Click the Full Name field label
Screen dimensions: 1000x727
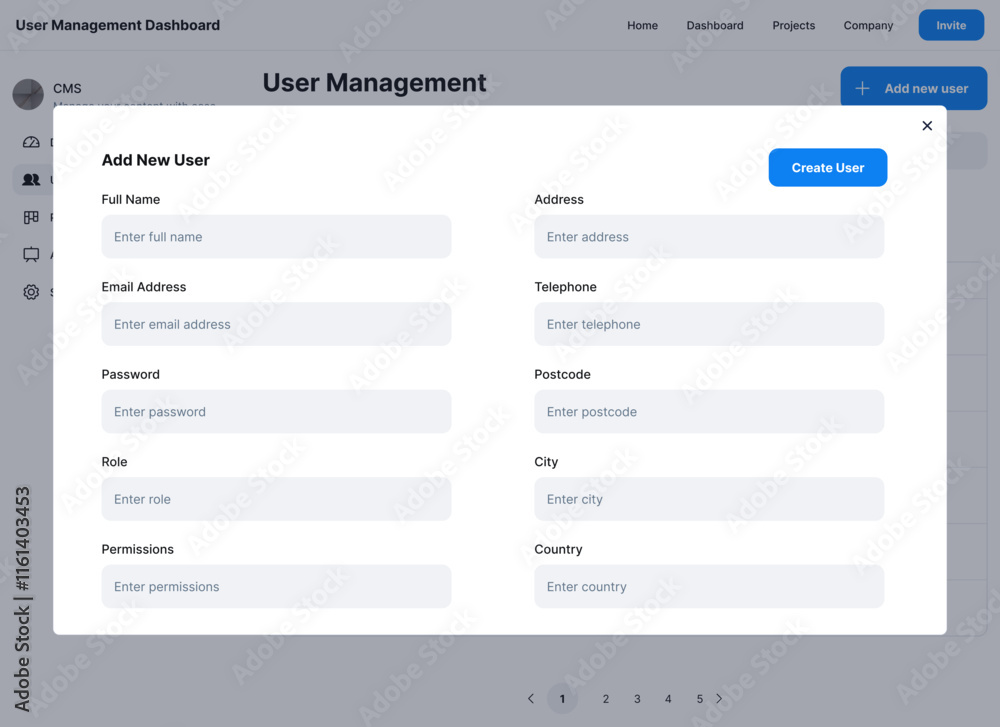[x=131, y=200]
